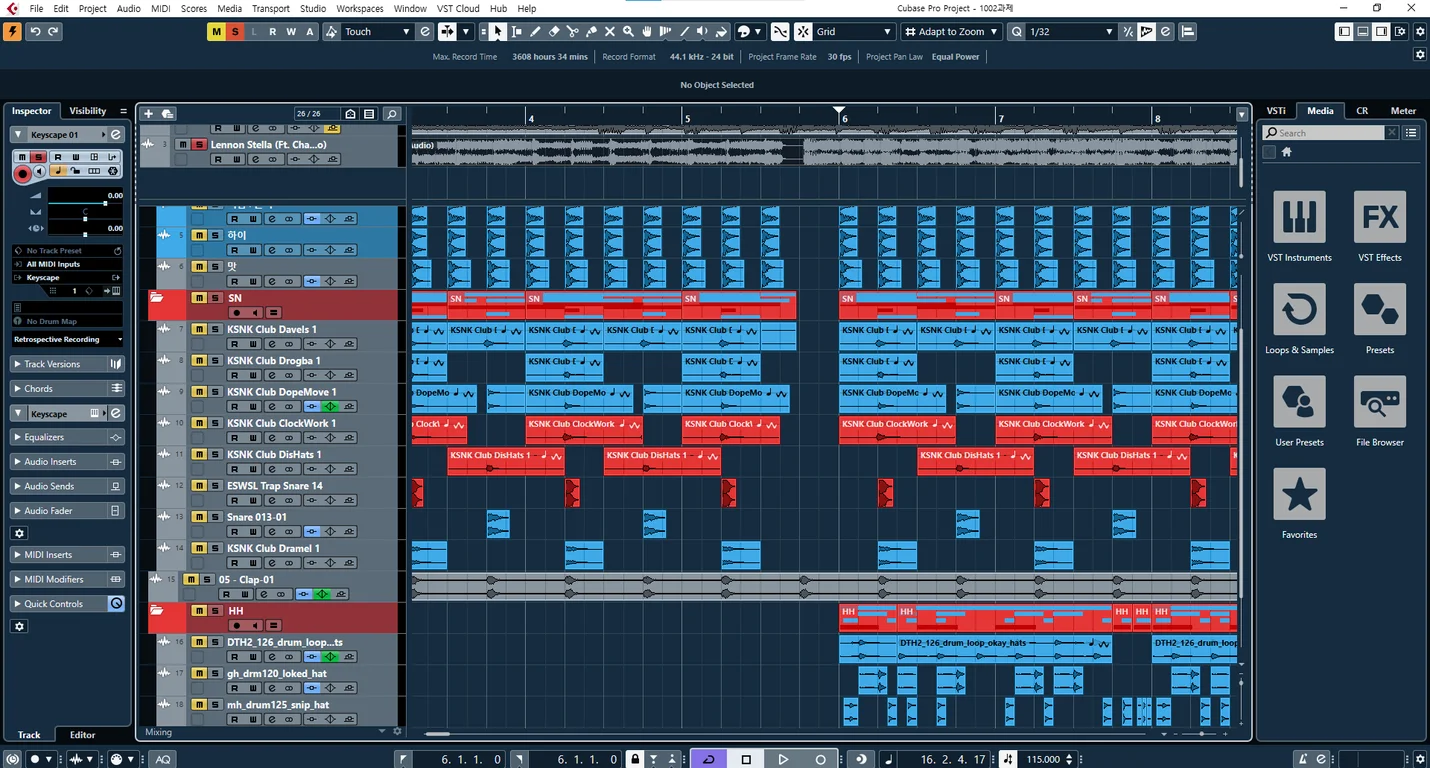This screenshot has width=1430, height=768.
Task: Open Presets in Media rack
Action: point(1380,309)
